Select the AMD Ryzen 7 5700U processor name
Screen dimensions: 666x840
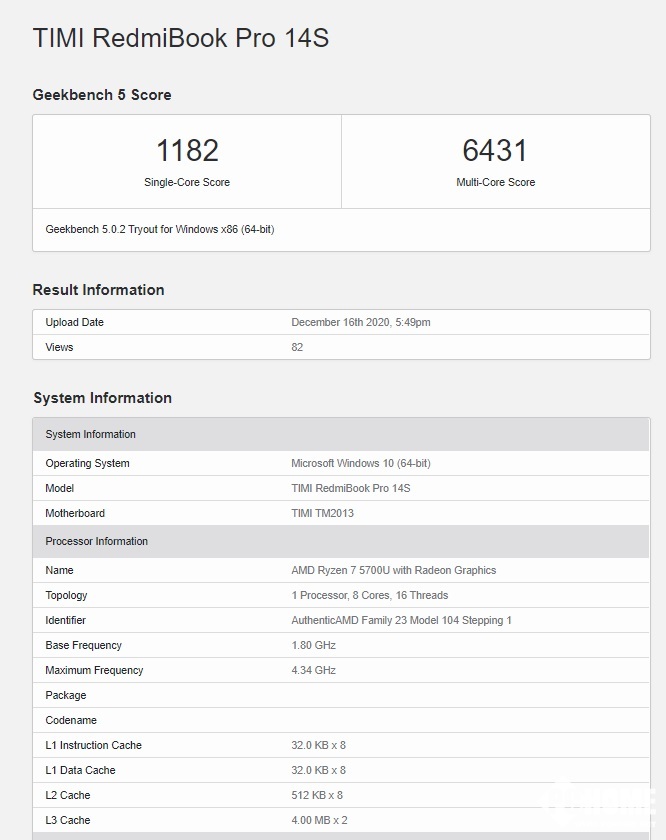(x=393, y=570)
